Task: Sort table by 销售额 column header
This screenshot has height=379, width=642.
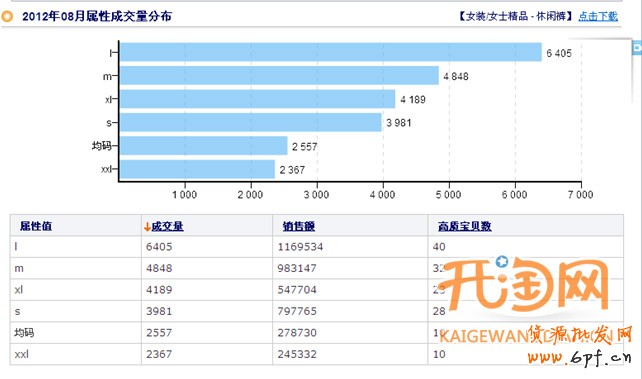Action: [x=298, y=226]
